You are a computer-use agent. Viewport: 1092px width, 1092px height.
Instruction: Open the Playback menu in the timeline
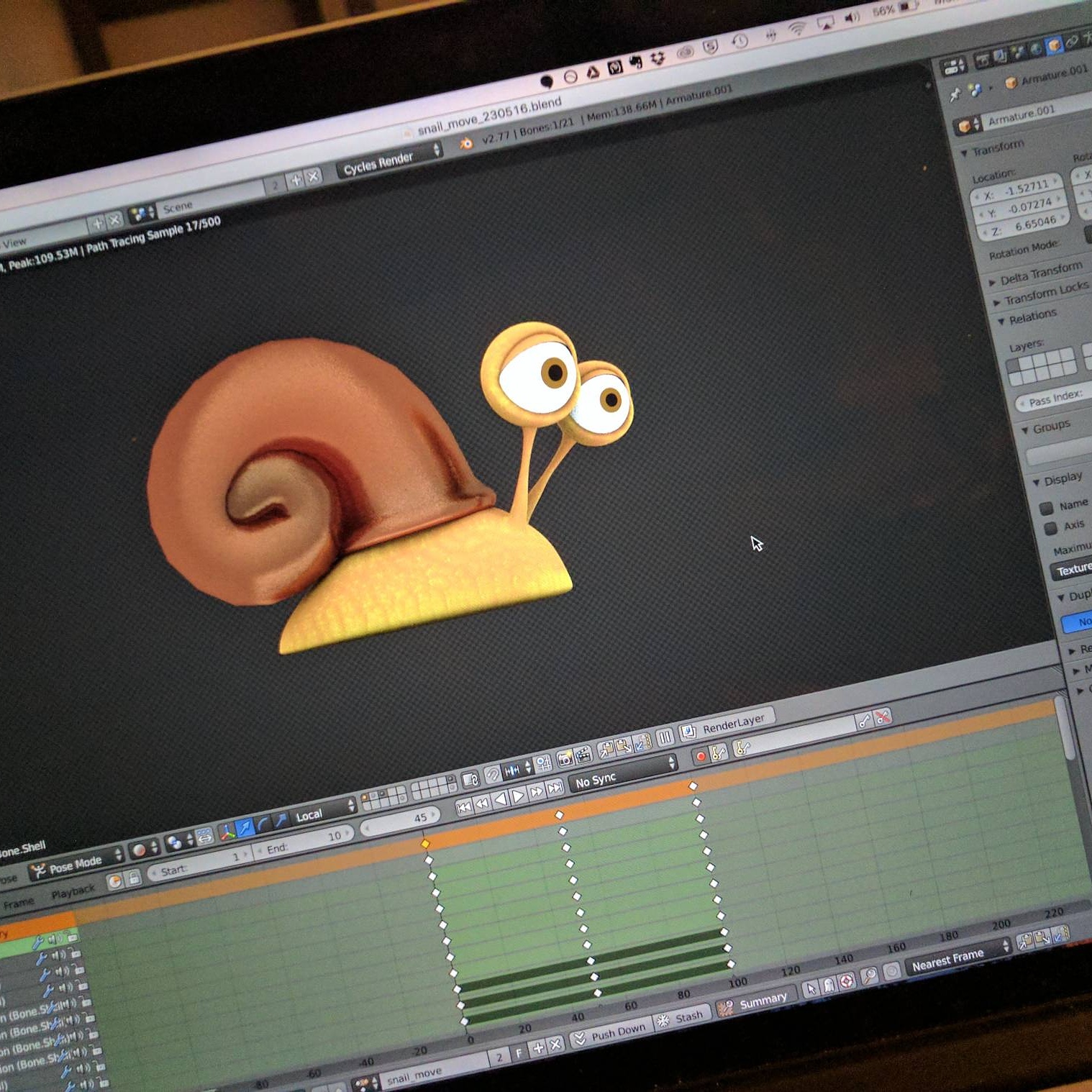tap(73, 893)
